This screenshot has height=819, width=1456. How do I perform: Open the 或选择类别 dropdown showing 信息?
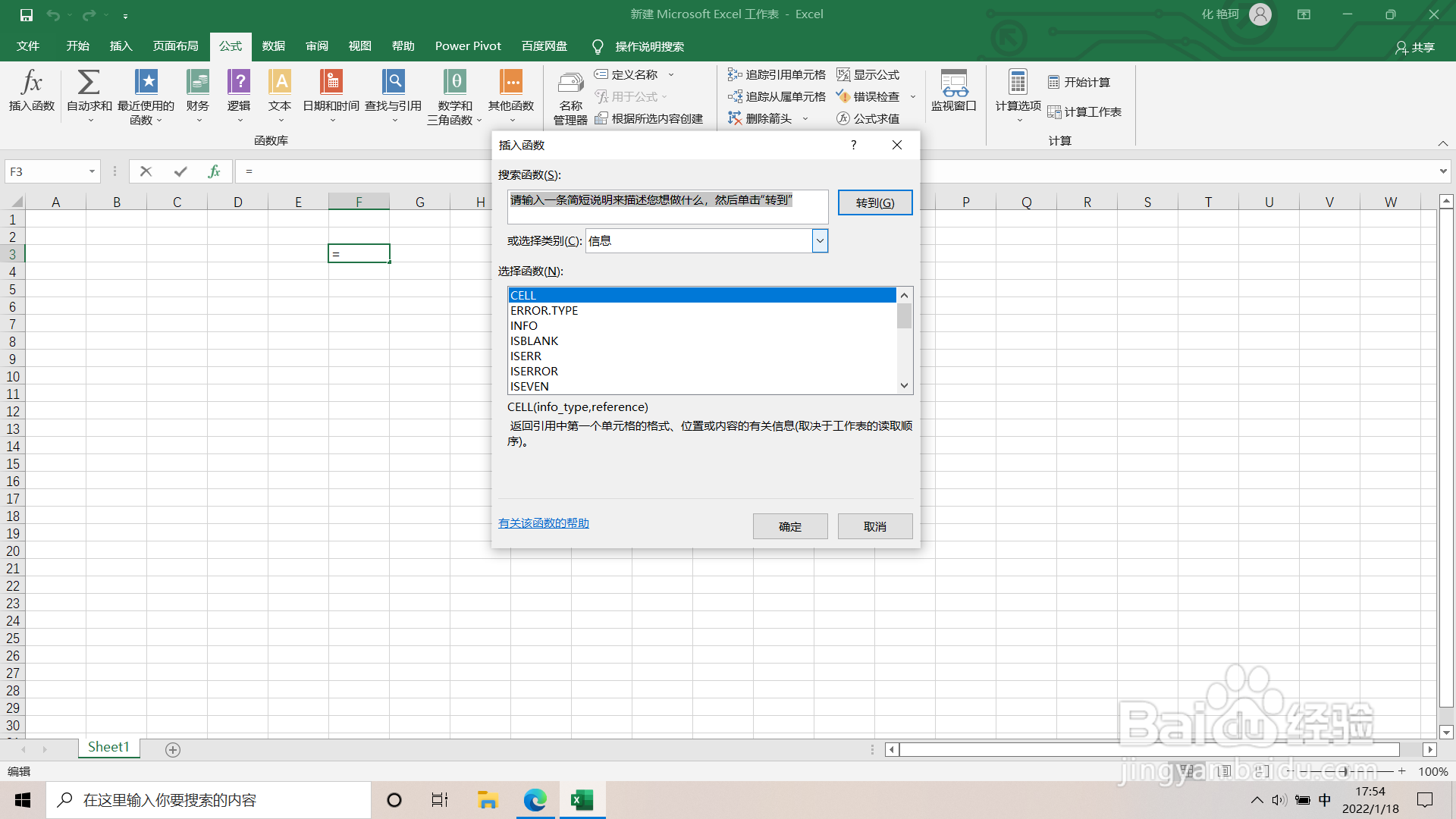[x=819, y=240]
